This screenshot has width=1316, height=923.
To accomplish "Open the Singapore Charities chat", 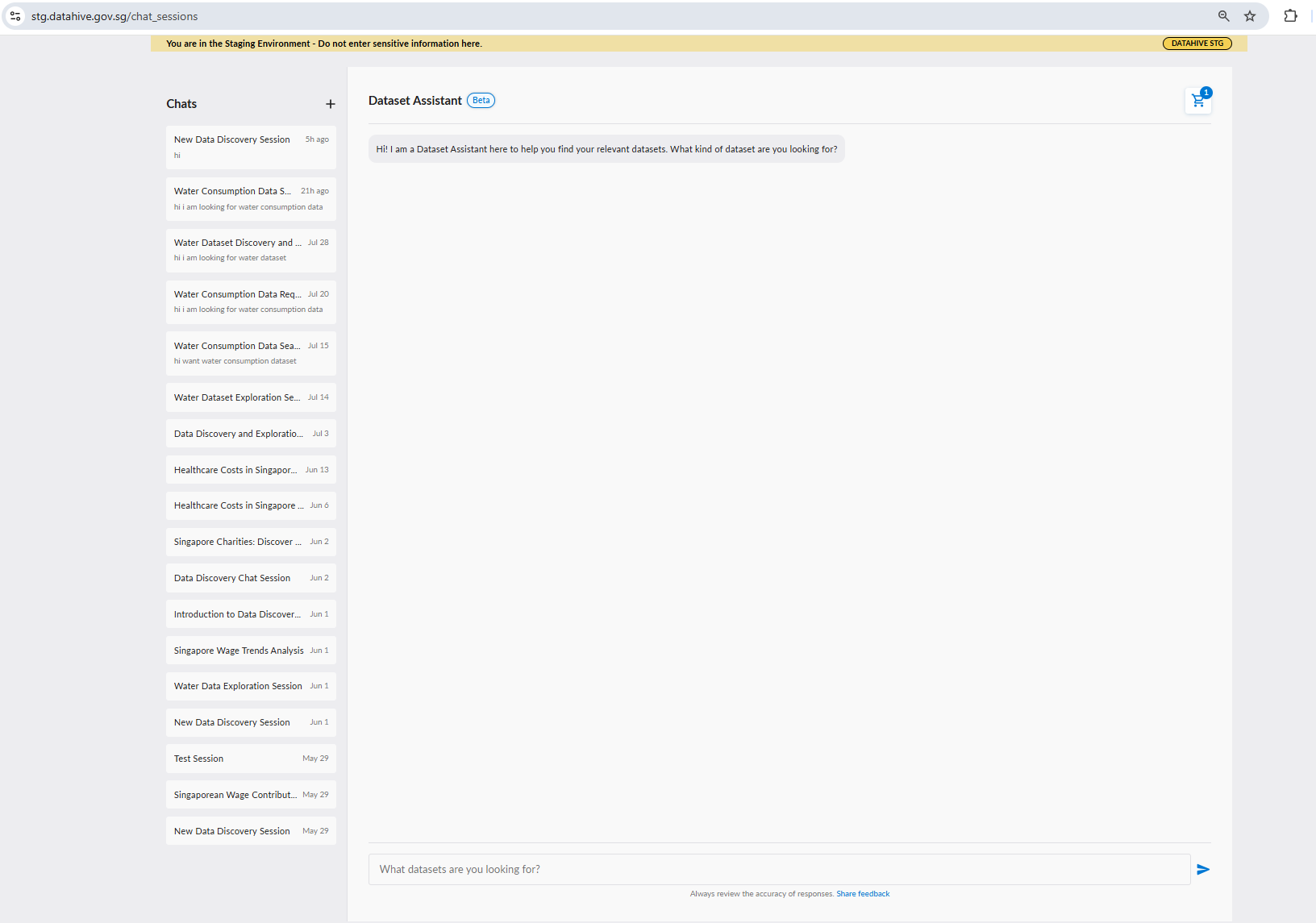I will [x=251, y=542].
